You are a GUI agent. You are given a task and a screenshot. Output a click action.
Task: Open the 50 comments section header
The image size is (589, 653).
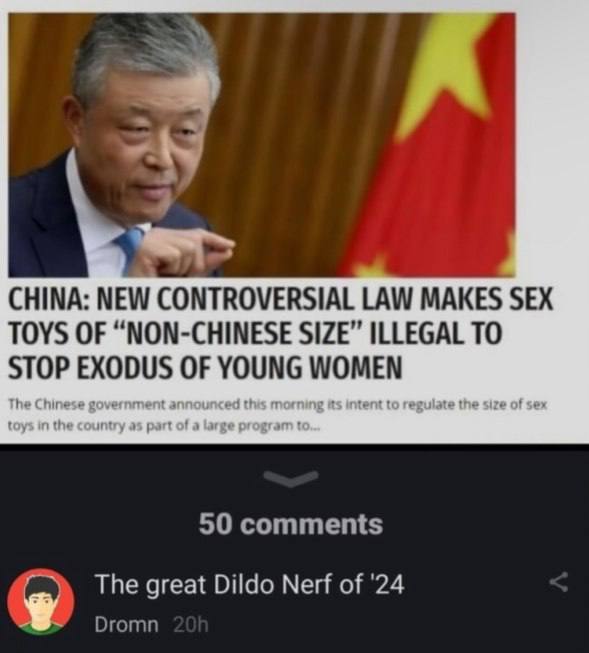click(291, 524)
